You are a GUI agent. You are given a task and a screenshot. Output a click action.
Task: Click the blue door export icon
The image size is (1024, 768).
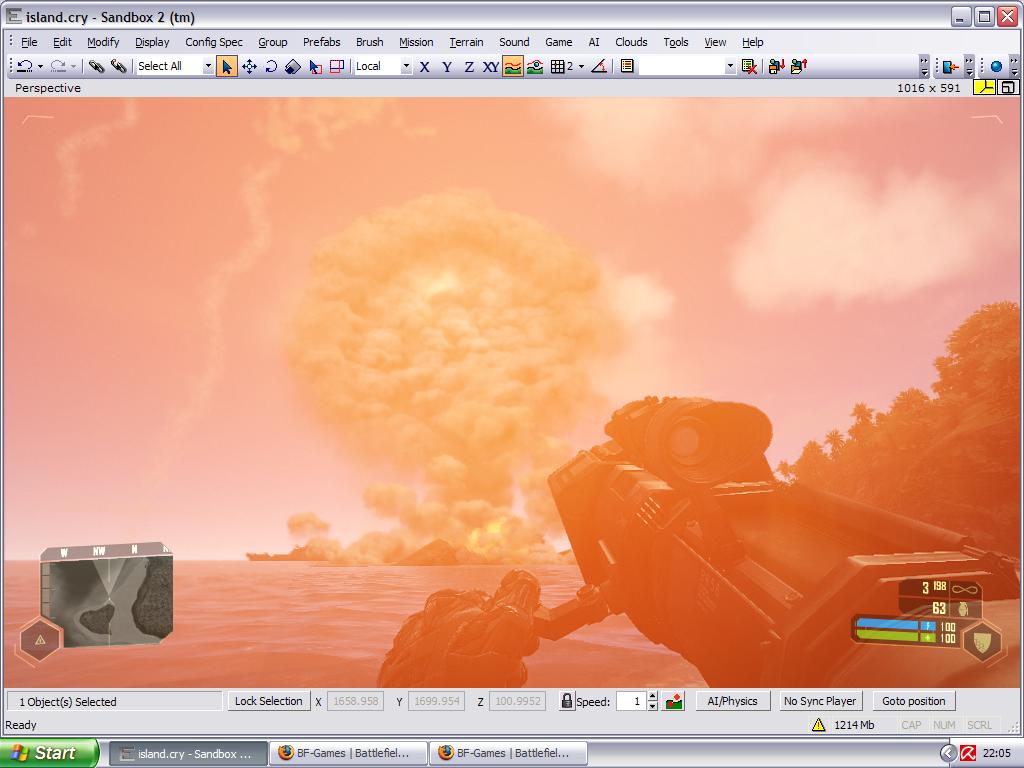click(950, 66)
